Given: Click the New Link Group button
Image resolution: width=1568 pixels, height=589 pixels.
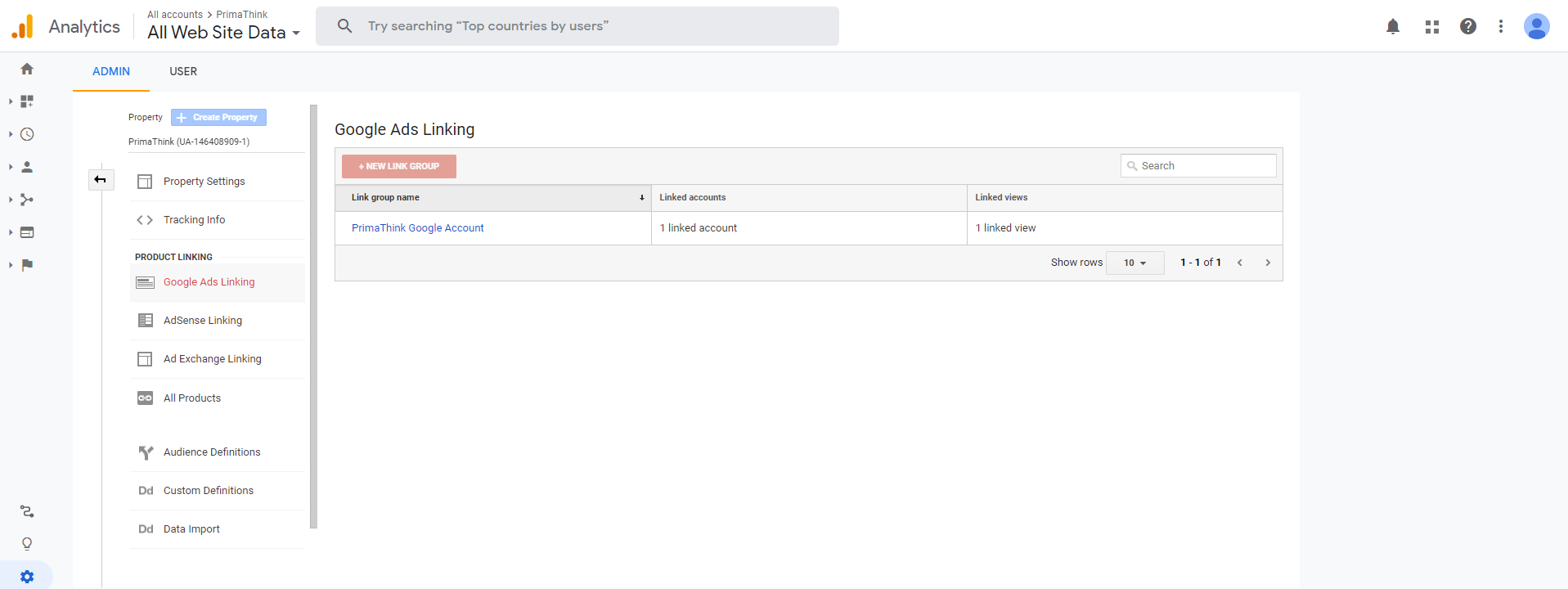Looking at the screenshot, I should click(x=399, y=166).
